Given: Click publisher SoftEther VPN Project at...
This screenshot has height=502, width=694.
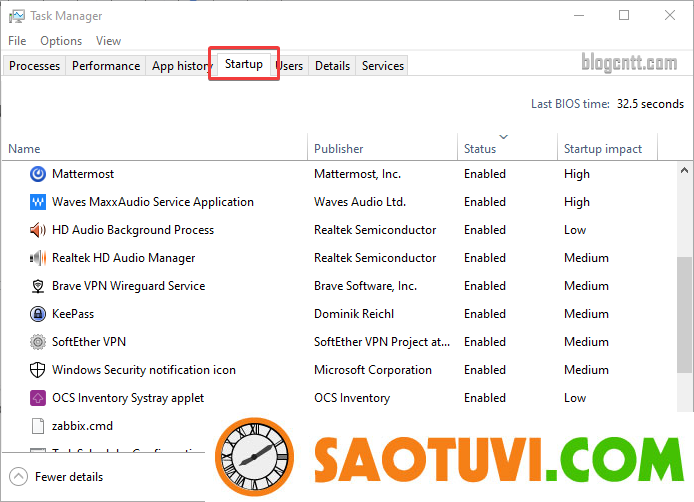Looking at the screenshot, I should pyautogui.click(x=382, y=342).
